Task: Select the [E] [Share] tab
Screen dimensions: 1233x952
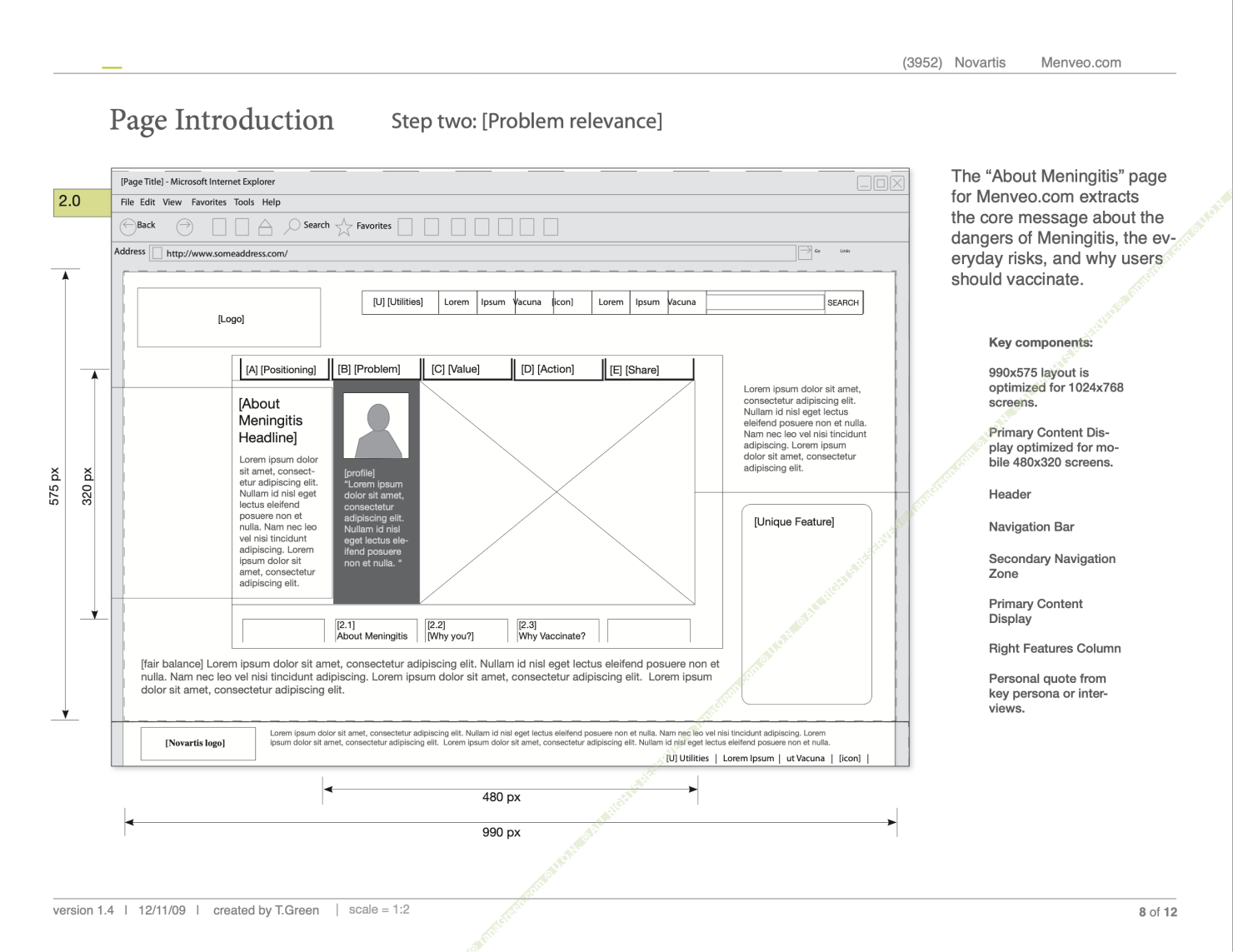Action: click(649, 370)
